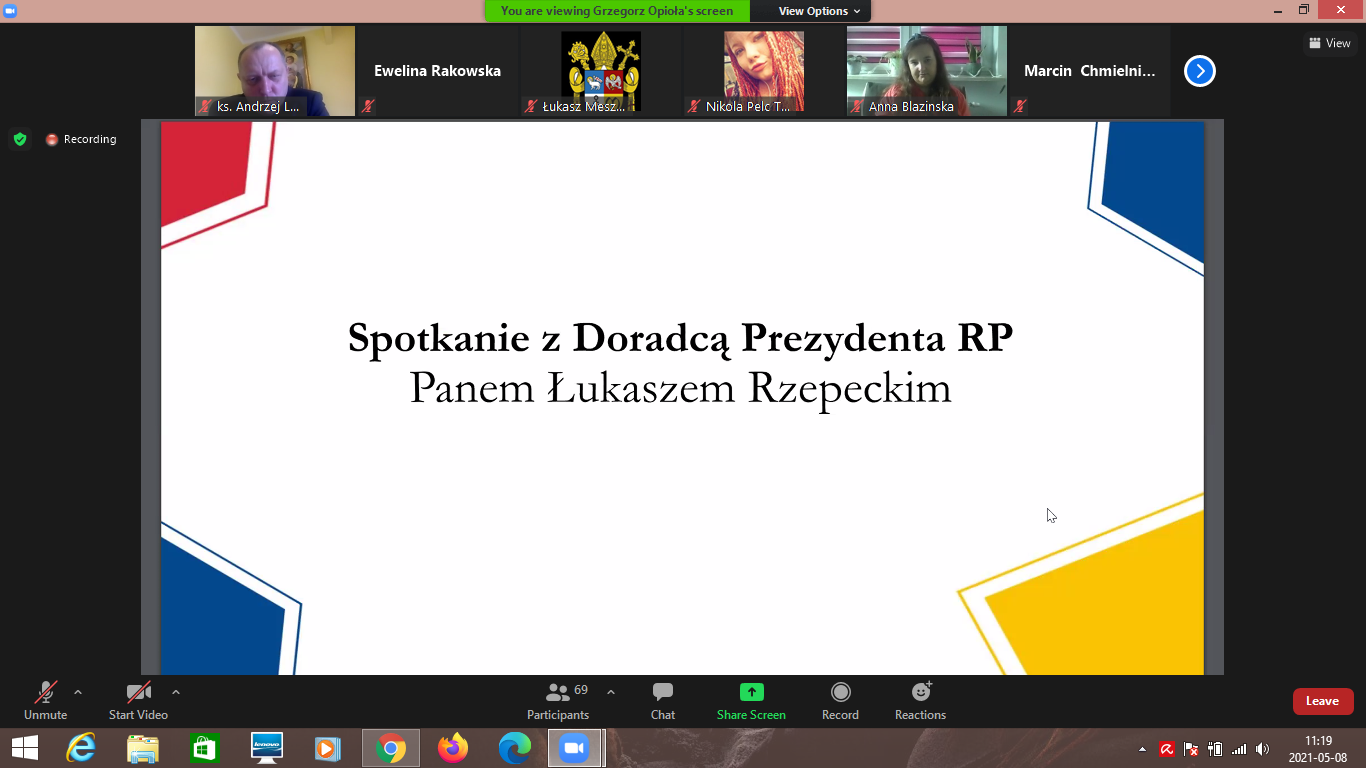
Task: Click the slide title 'Spotkanie z Doradcą Prezydenta RP'
Action: (680, 337)
